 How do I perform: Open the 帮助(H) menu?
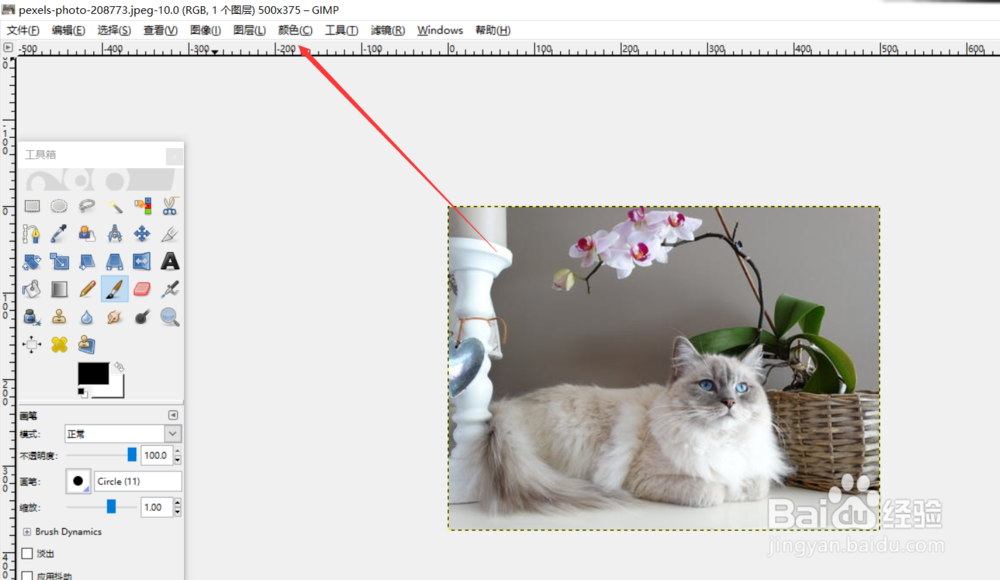pos(492,30)
